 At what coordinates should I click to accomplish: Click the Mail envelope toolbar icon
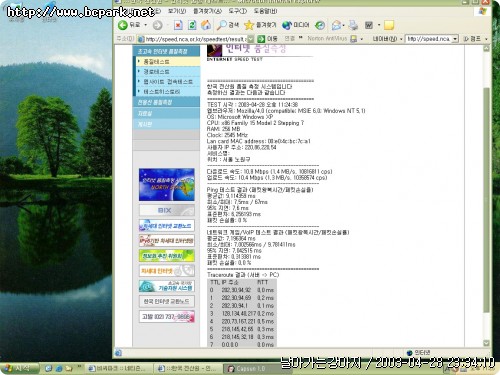point(336,25)
